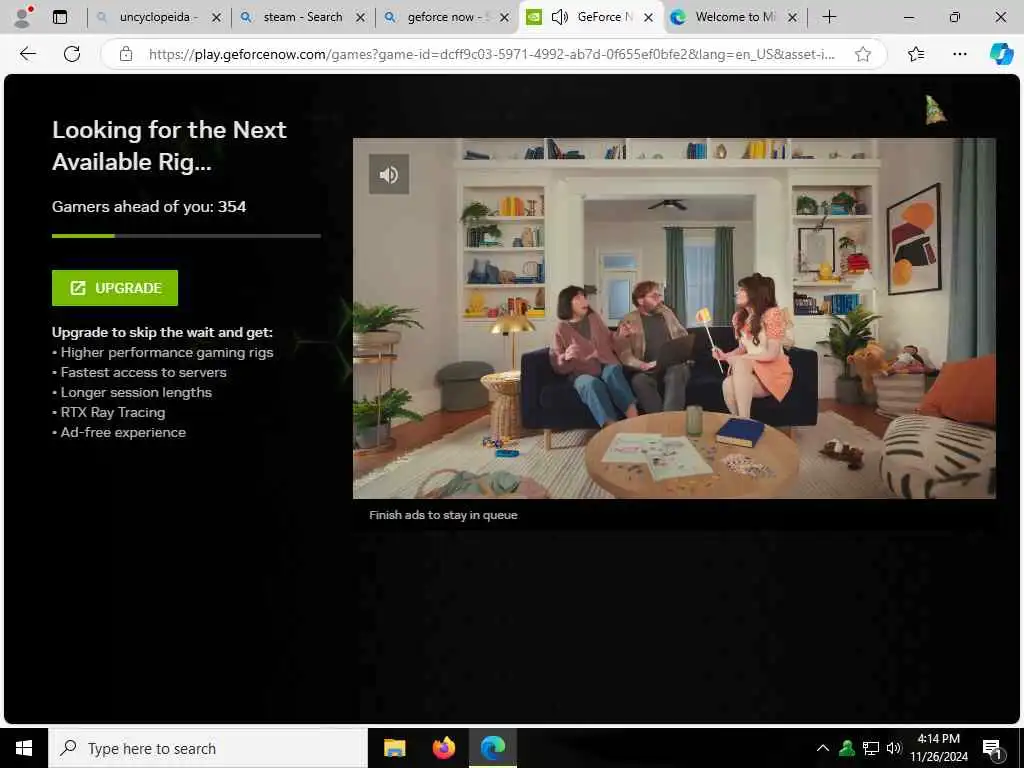Click 'Gamers ahead of you: 354' text

point(149,207)
